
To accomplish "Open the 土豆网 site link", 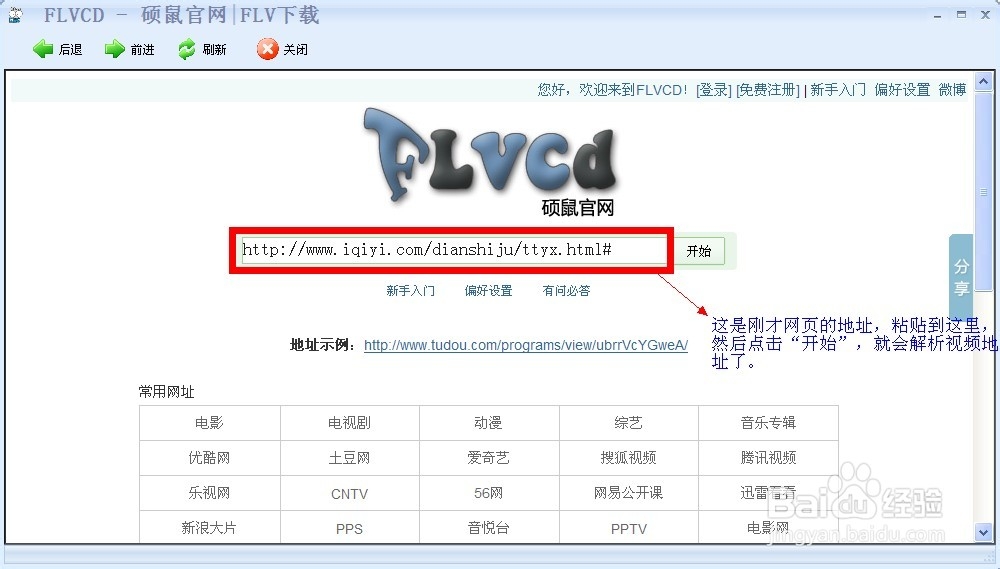I will tap(349, 458).
